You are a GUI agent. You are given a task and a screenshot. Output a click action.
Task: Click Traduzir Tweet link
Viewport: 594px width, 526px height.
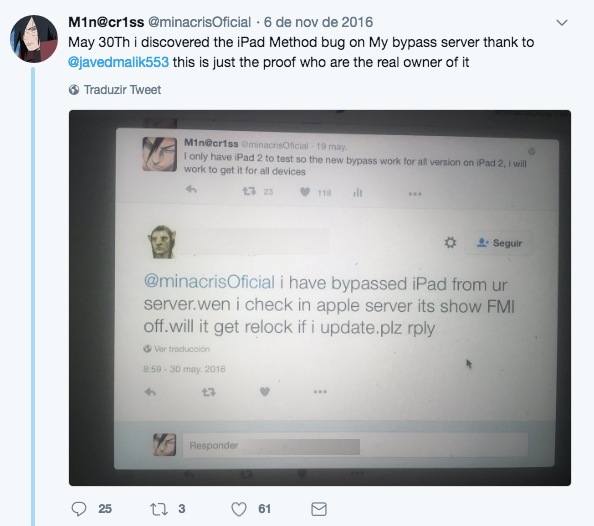(x=122, y=90)
